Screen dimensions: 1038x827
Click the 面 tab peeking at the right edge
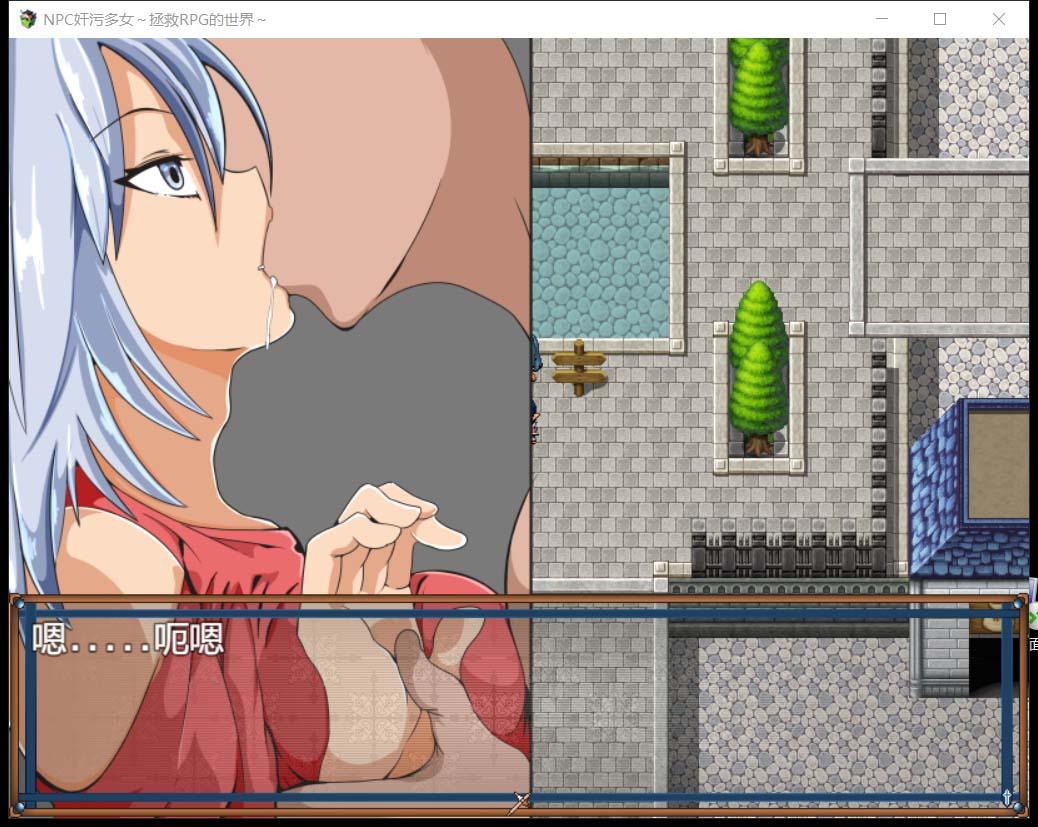click(1032, 642)
